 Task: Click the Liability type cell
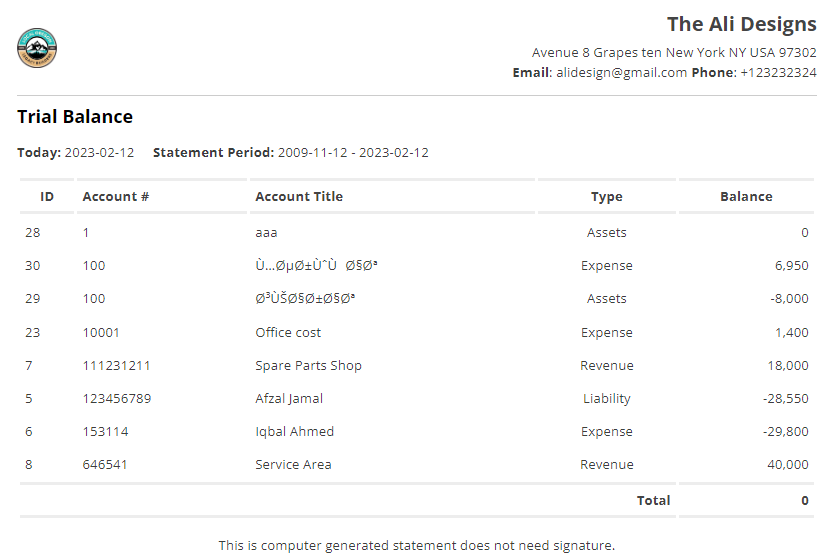(x=606, y=398)
